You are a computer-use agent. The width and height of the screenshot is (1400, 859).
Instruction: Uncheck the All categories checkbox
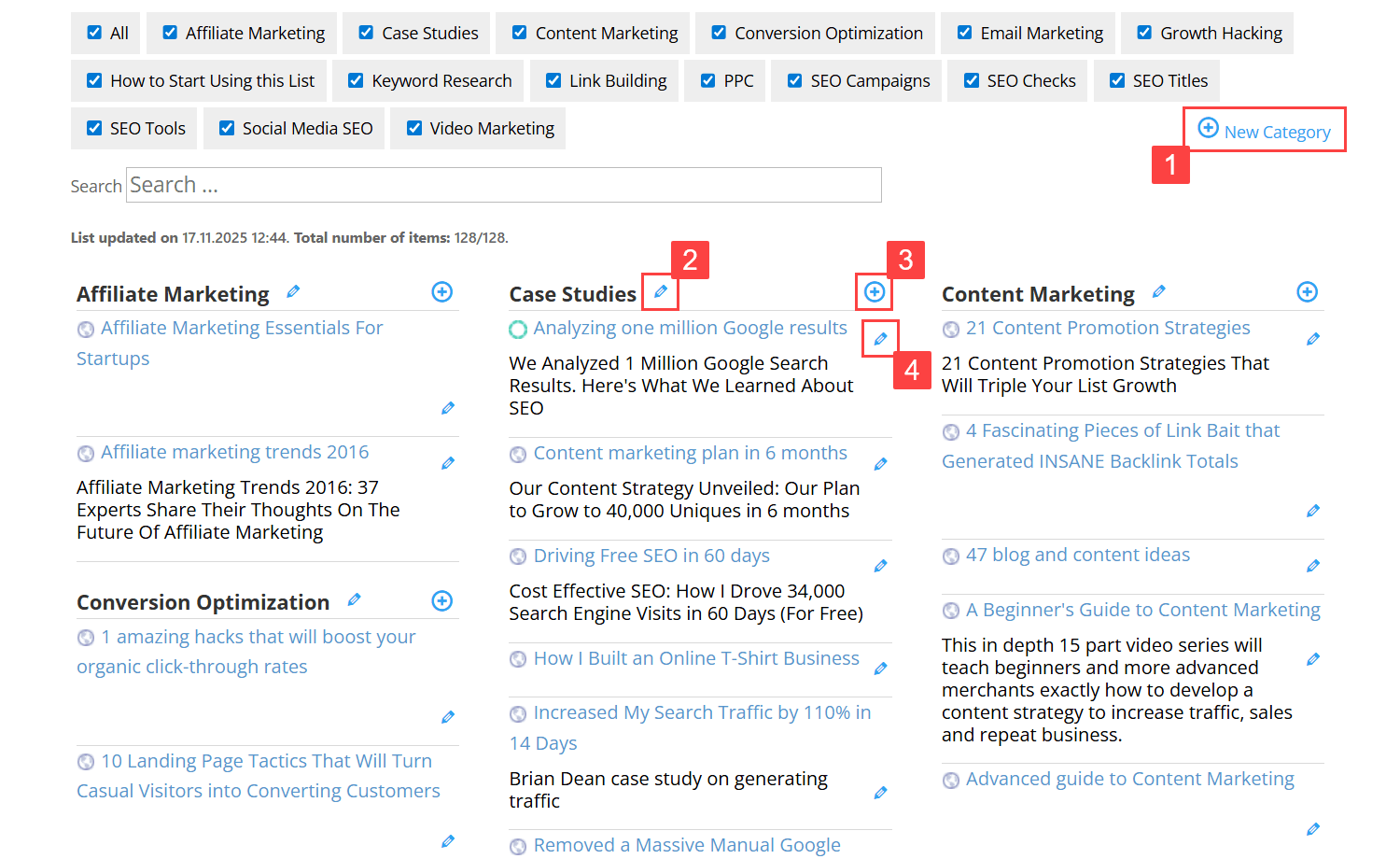coord(94,33)
